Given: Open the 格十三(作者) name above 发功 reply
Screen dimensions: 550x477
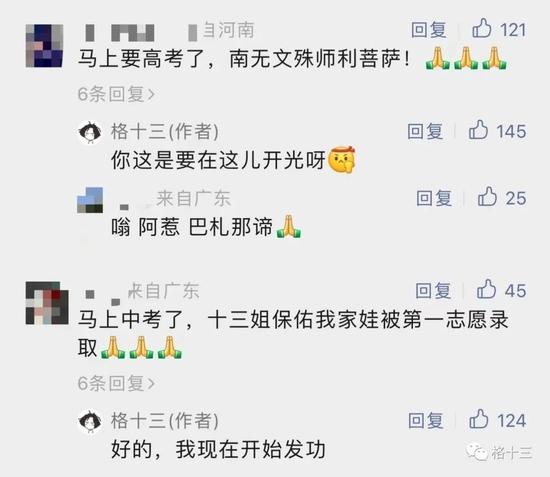Looking at the screenshot, I should (165, 420).
